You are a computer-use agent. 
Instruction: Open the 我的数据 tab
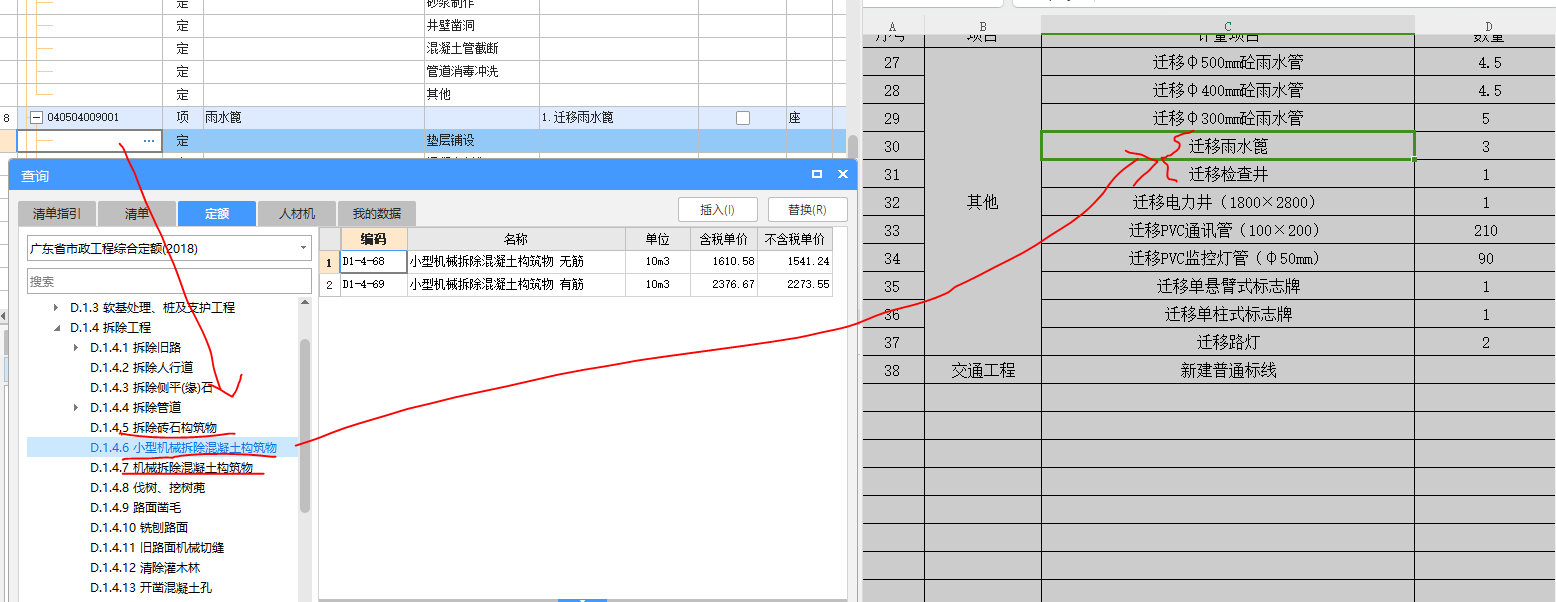pyautogui.click(x=377, y=214)
